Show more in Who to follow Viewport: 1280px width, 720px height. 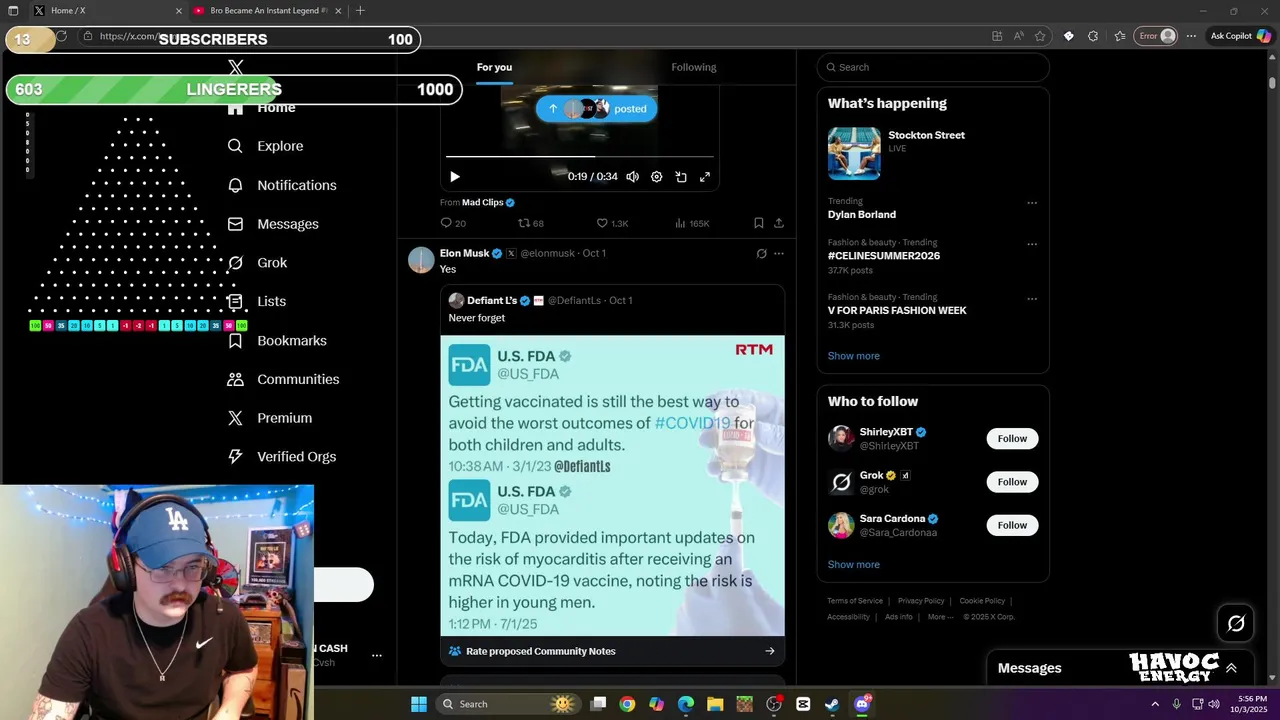(853, 565)
